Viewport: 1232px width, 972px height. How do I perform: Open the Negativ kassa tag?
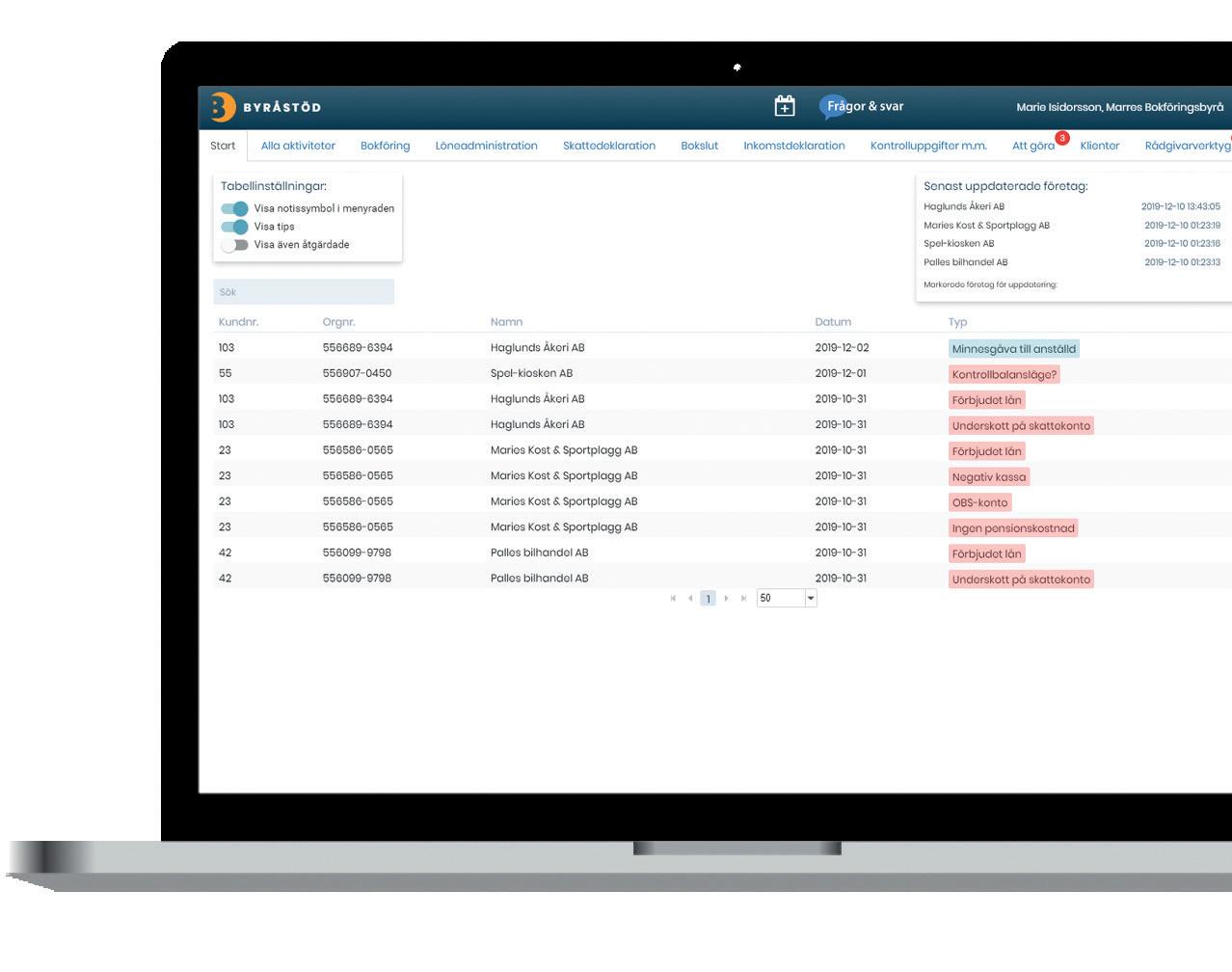coord(989,476)
